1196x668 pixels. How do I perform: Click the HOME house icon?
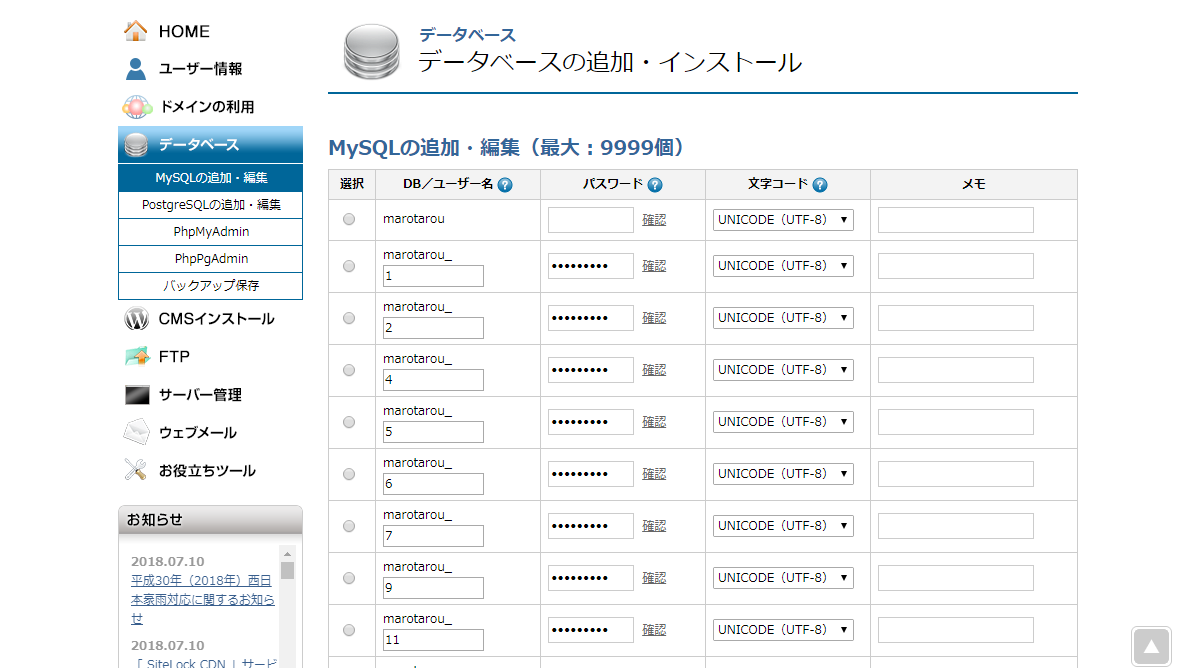click(136, 31)
